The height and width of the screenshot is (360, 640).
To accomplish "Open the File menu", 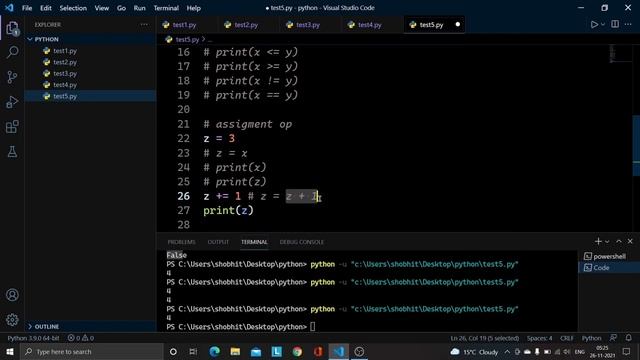I will coord(27,8).
